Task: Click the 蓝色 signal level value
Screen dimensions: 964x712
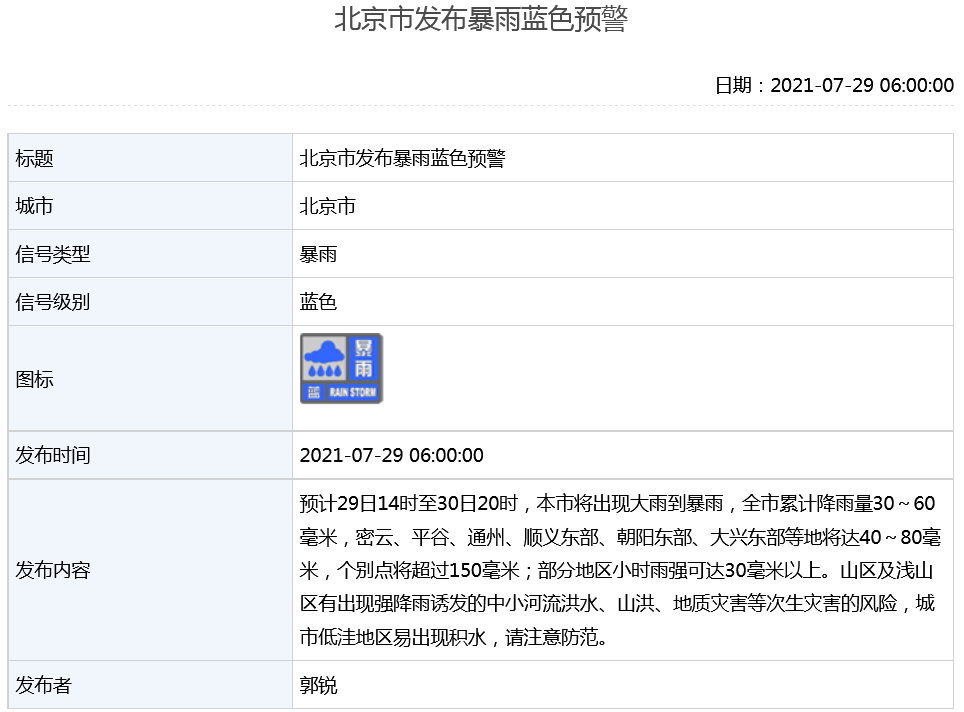Action: click(319, 302)
